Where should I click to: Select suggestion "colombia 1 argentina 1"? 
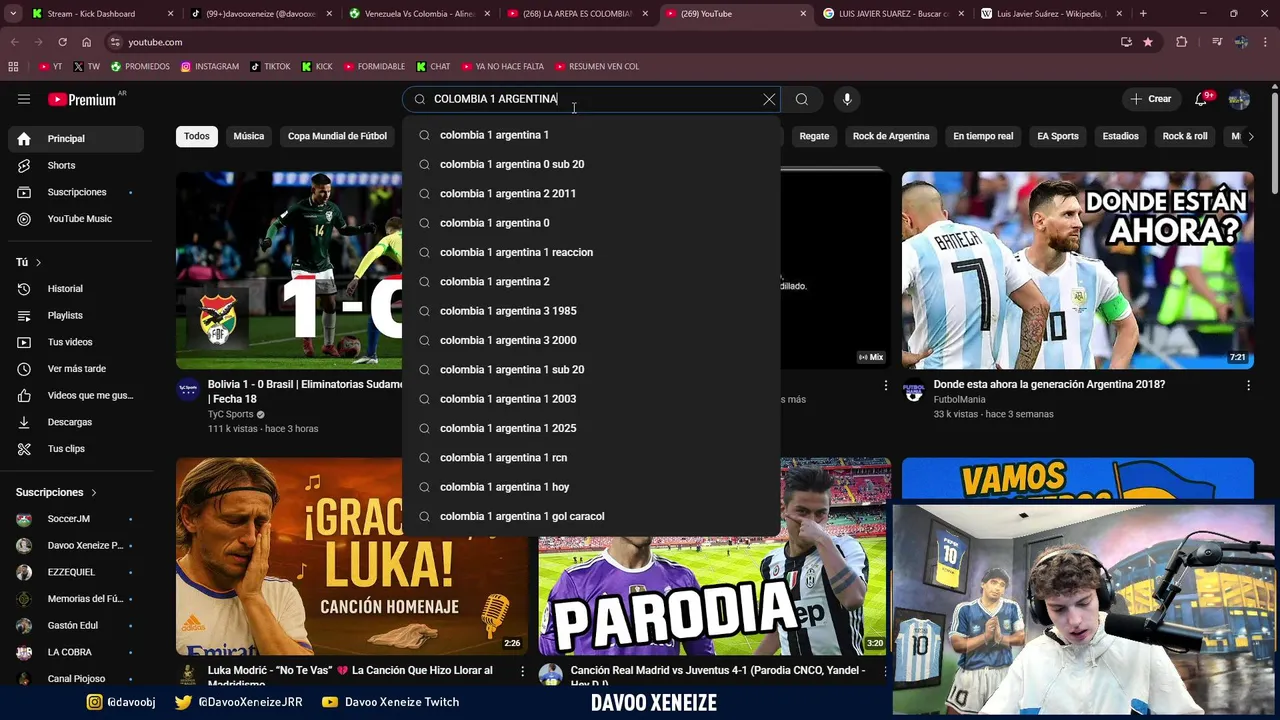point(591,135)
